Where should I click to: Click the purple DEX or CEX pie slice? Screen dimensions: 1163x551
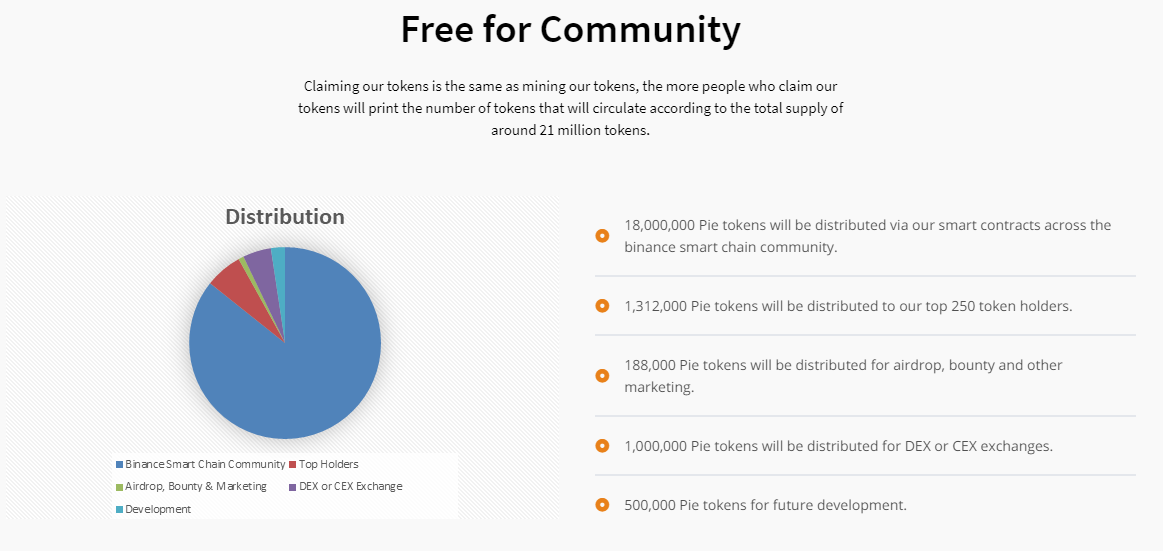(262, 263)
